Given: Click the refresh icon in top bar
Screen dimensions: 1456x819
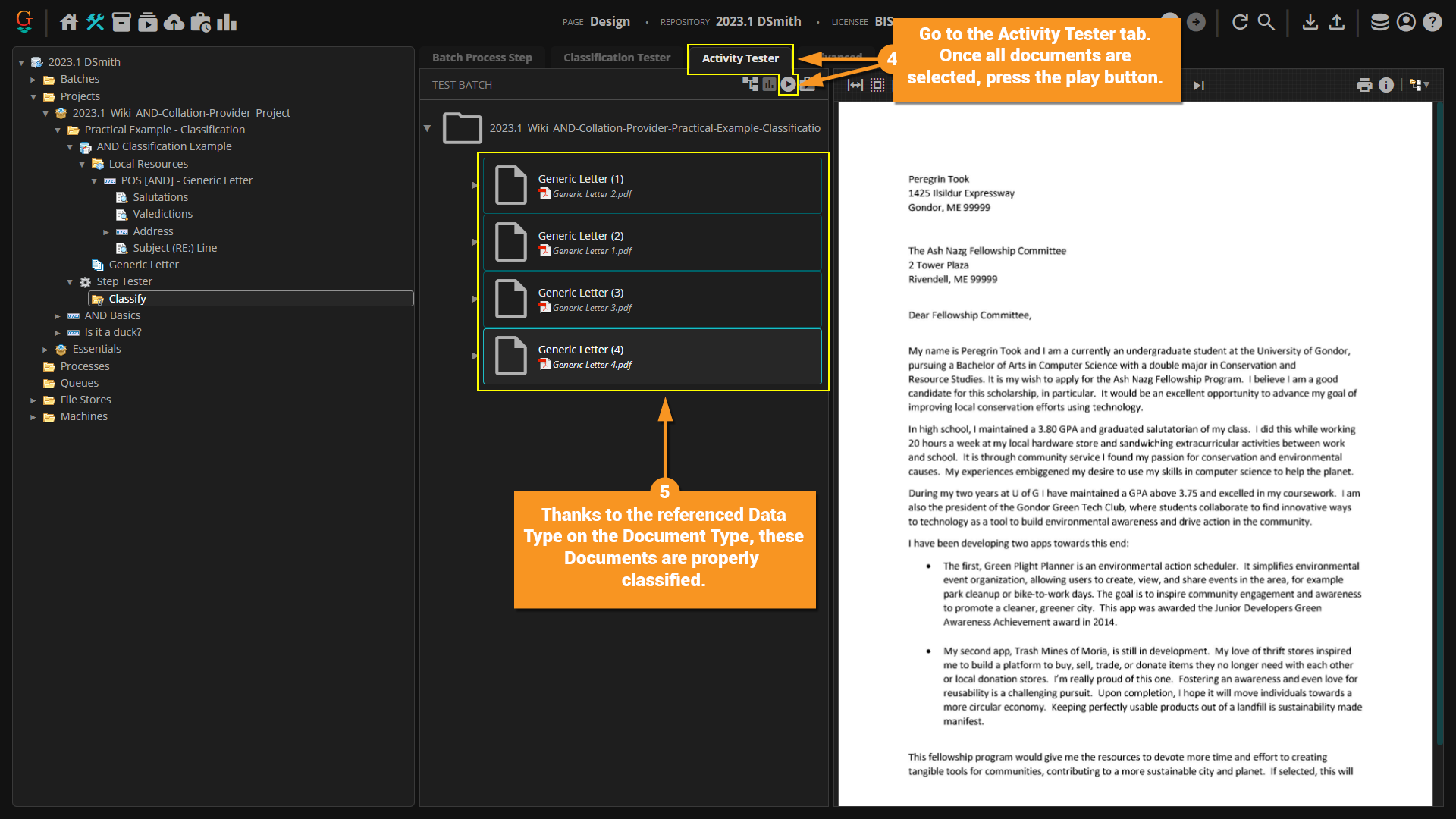Looking at the screenshot, I should tap(1240, 22).
